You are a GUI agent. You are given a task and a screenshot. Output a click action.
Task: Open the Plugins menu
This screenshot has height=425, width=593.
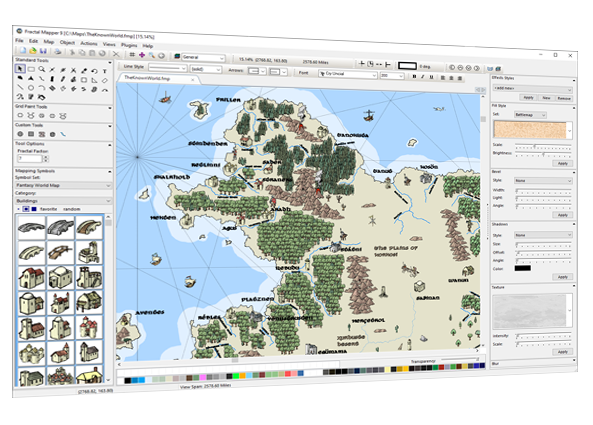pos(129,45)
